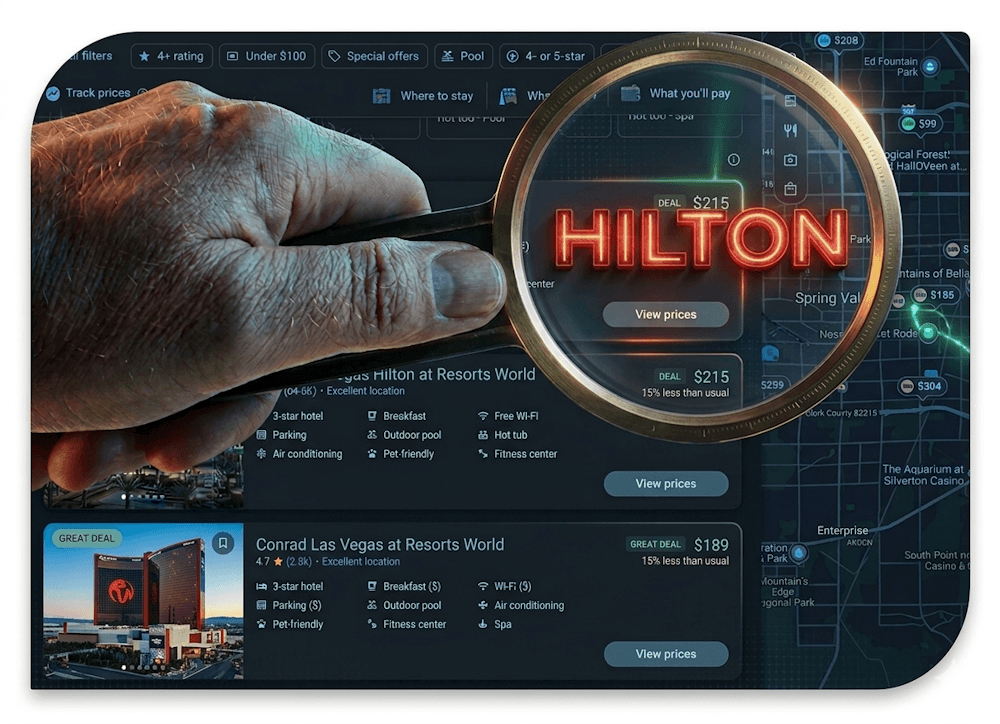Click GREAT DEAL badge on Conrad photo
The width and height of the screenshot is (1000, 724).
[x=87, y=538]
